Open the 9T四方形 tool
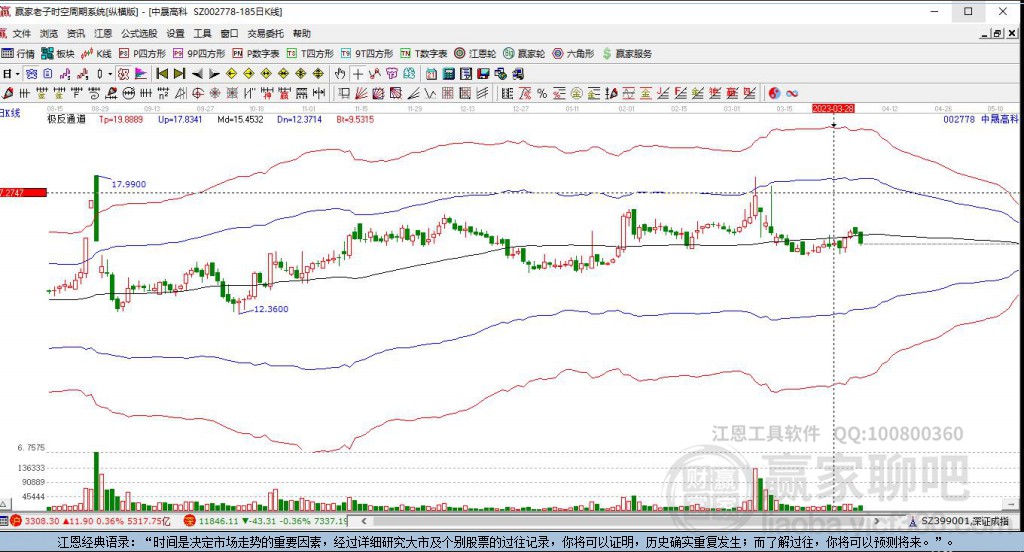 point(367,54)
